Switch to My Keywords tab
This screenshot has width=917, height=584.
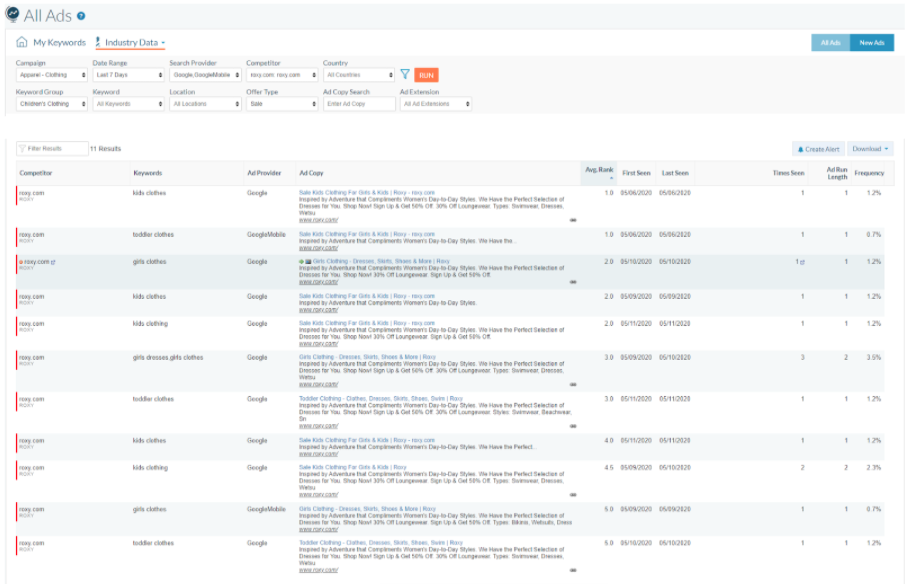(59, 42)
